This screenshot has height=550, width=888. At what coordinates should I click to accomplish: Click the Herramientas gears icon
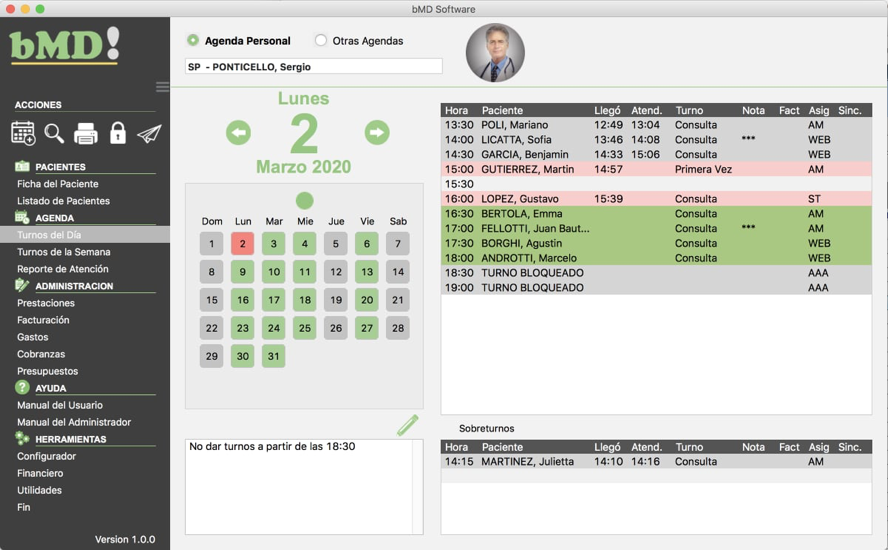[x=22, y=438]
